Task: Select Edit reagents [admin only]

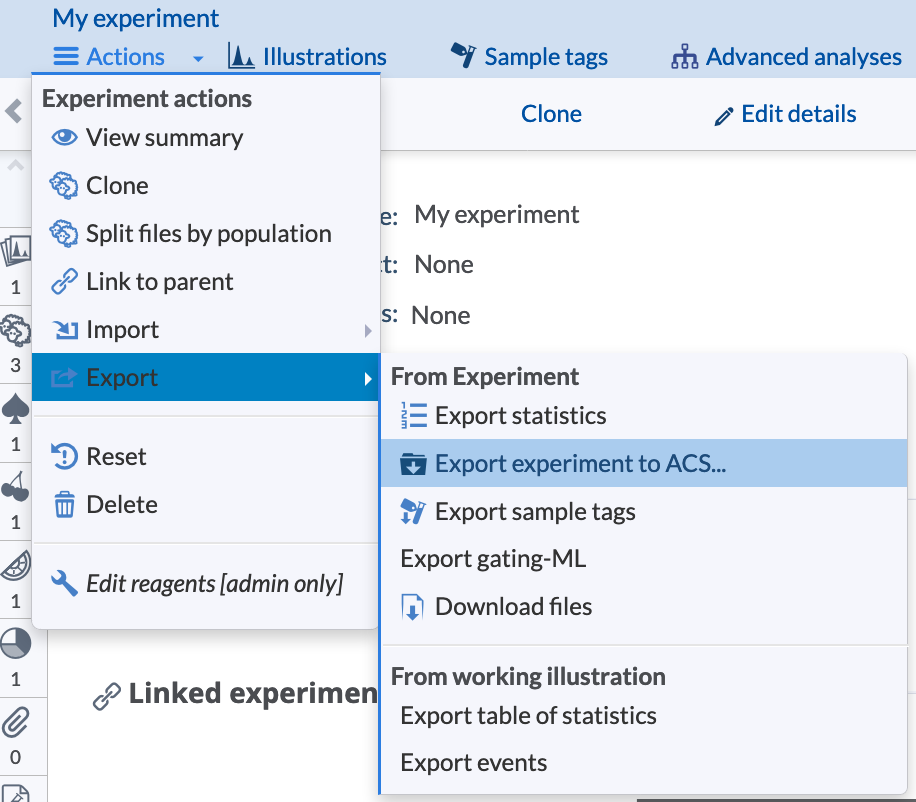Action: pos(206,584)
